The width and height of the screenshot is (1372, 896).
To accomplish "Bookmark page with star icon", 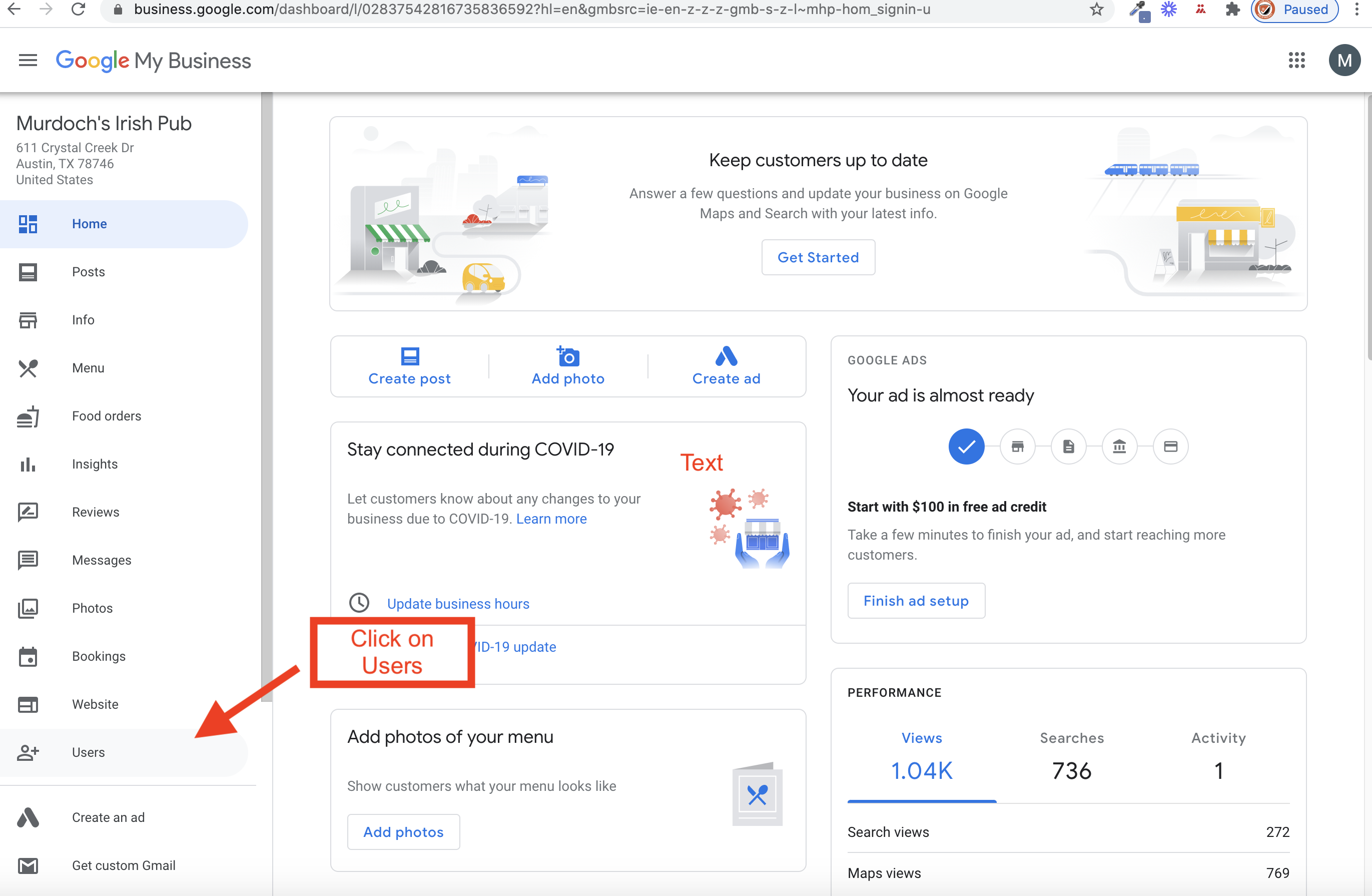I will tap(1096, 10).
